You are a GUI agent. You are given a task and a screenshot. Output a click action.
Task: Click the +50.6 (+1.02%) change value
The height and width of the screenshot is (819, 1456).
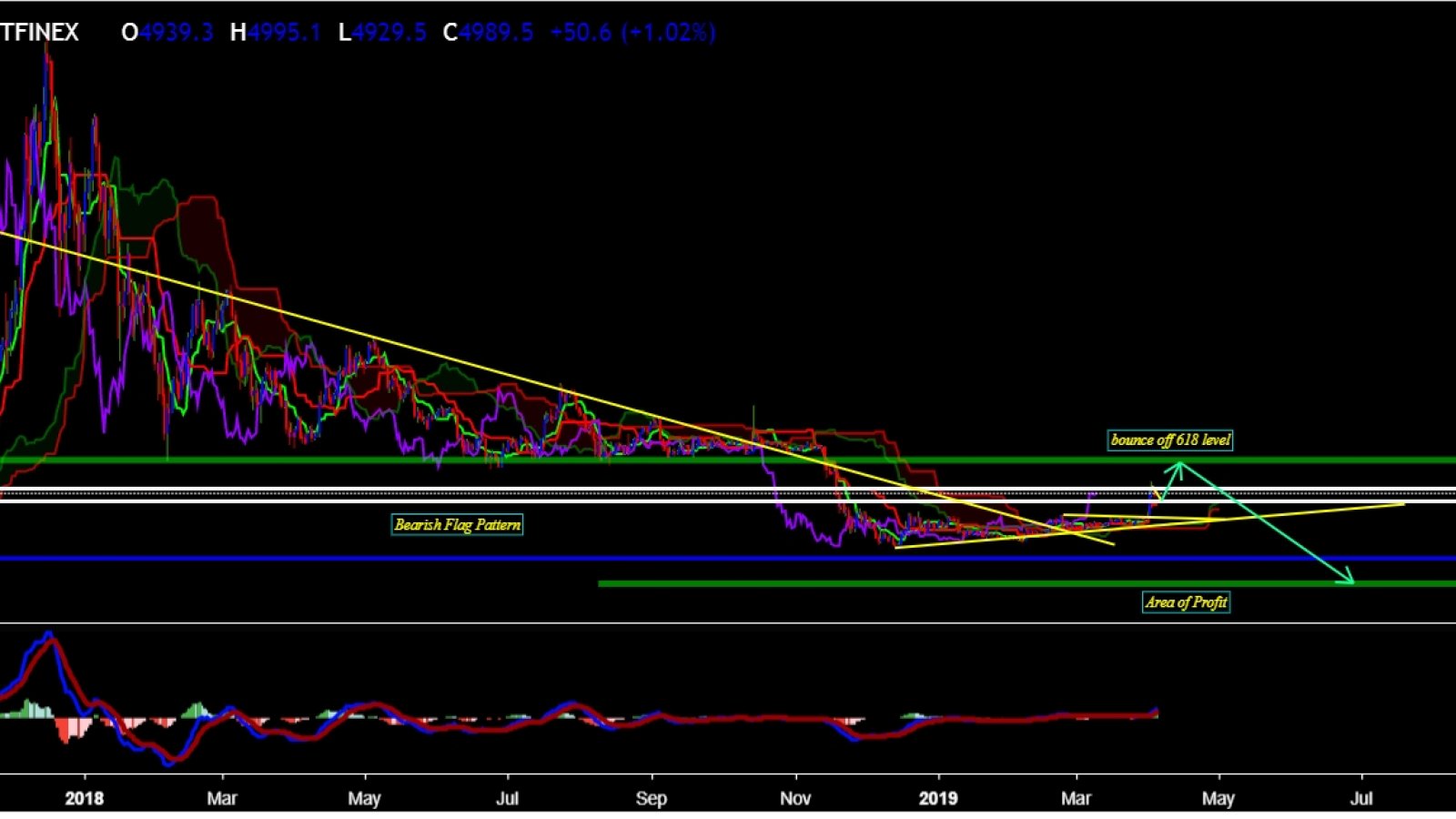[x=633, y=33]
